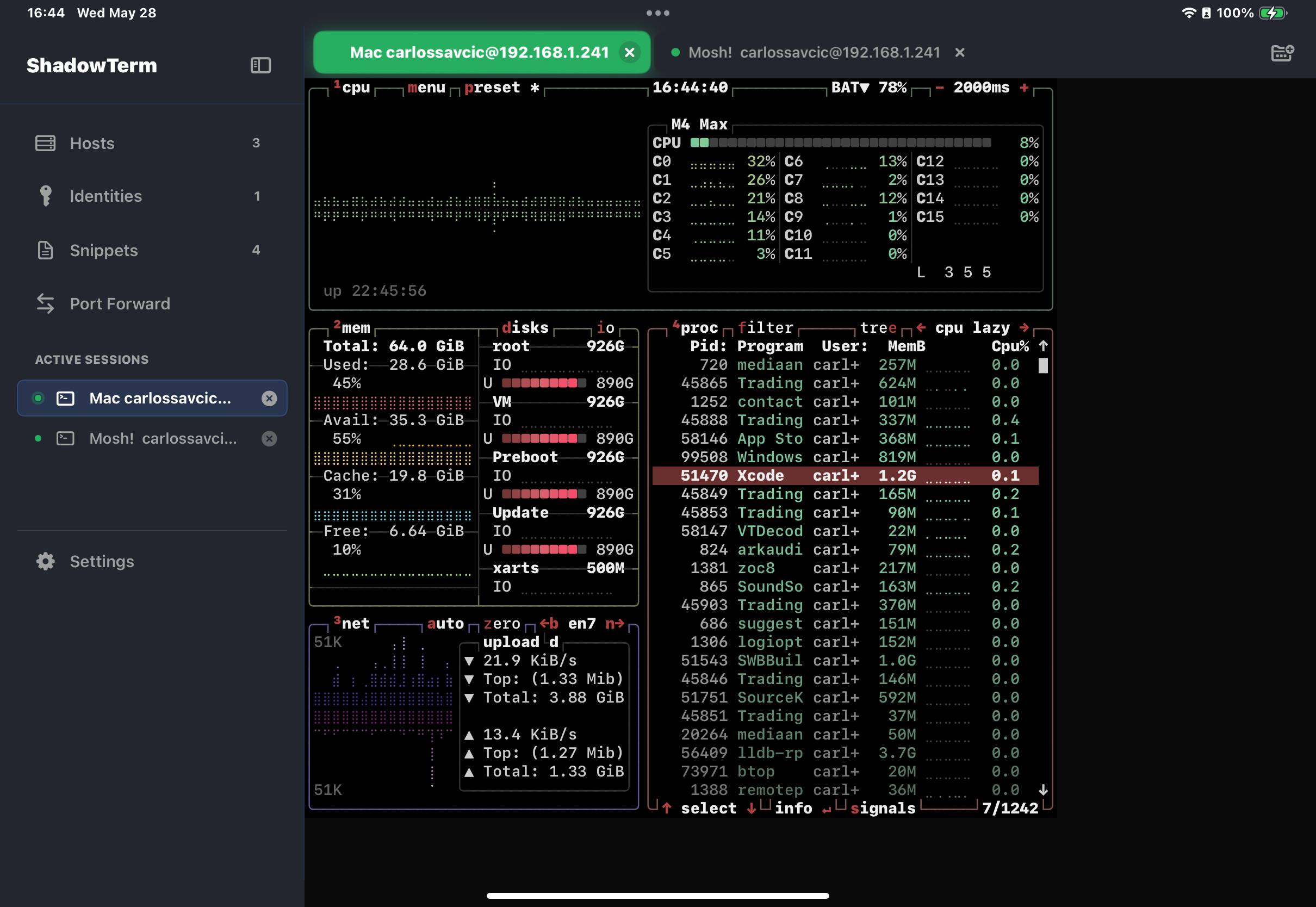Click select down arrow in proc footer
Image resolution: width=1316 pixels, height=907 pixels.
tap(751, 808)
